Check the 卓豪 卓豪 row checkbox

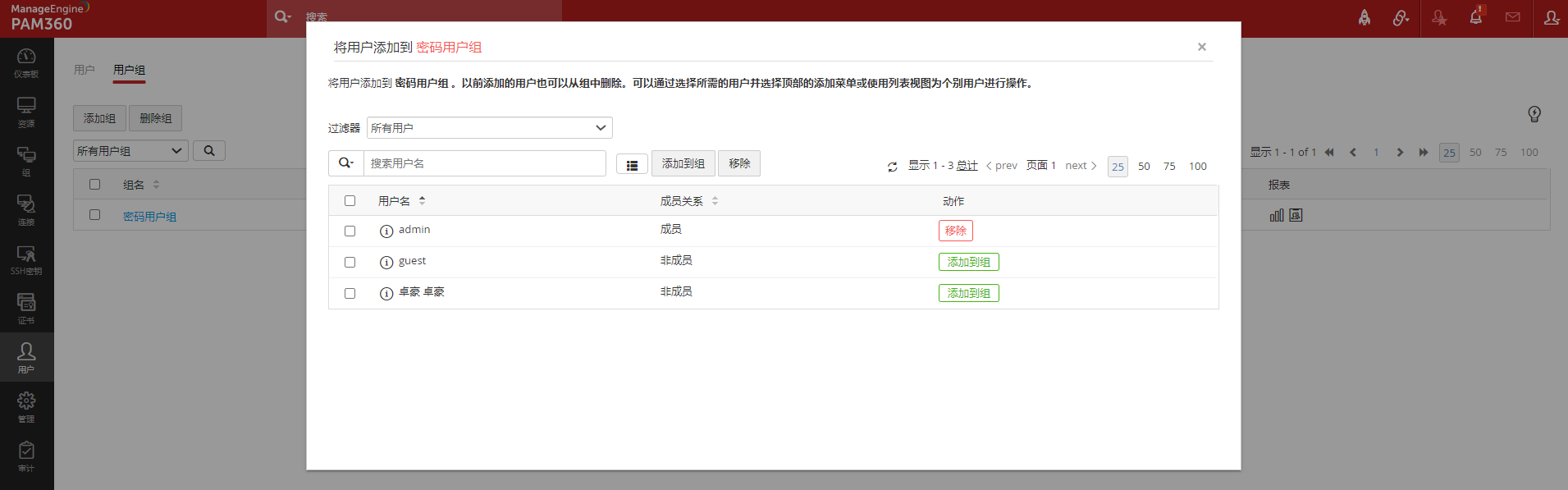(x=350, y=294)
